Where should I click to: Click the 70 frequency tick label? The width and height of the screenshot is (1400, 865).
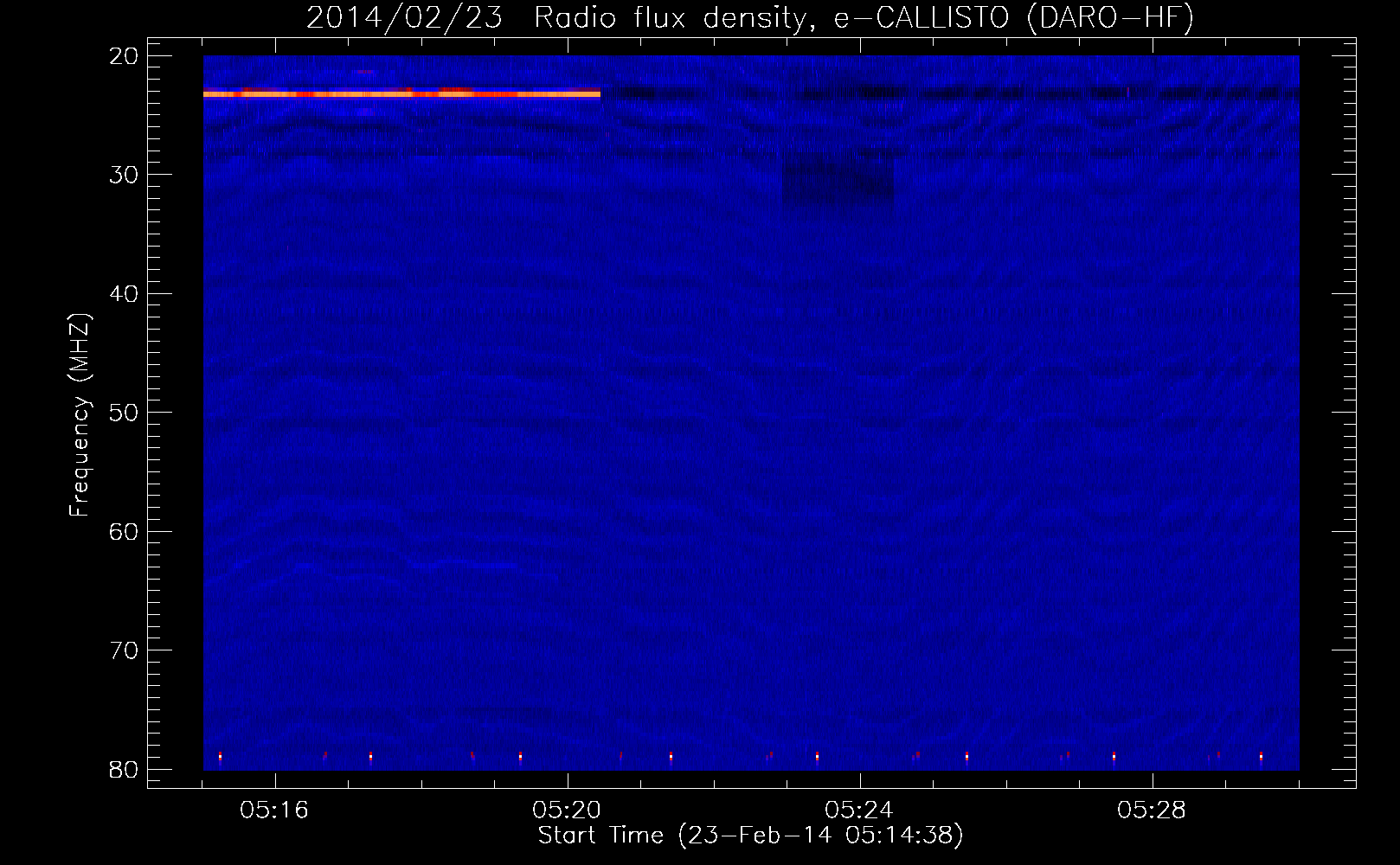[x=124, y=650]
